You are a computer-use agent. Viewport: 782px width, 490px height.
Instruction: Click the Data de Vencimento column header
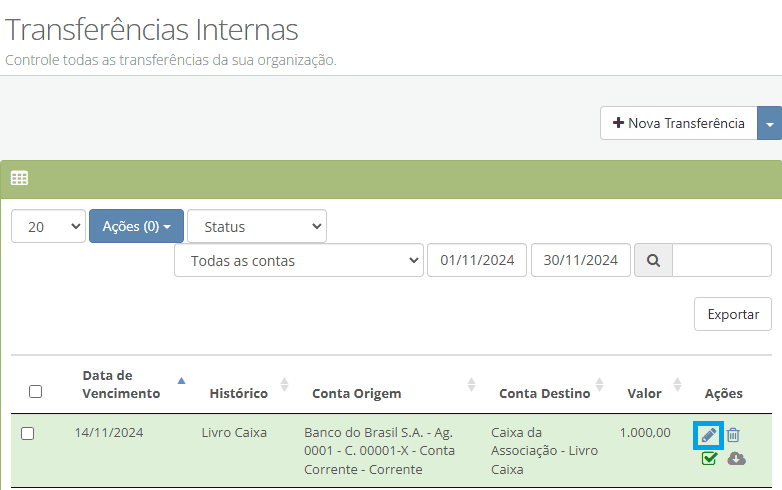click(x=121, y=384)
